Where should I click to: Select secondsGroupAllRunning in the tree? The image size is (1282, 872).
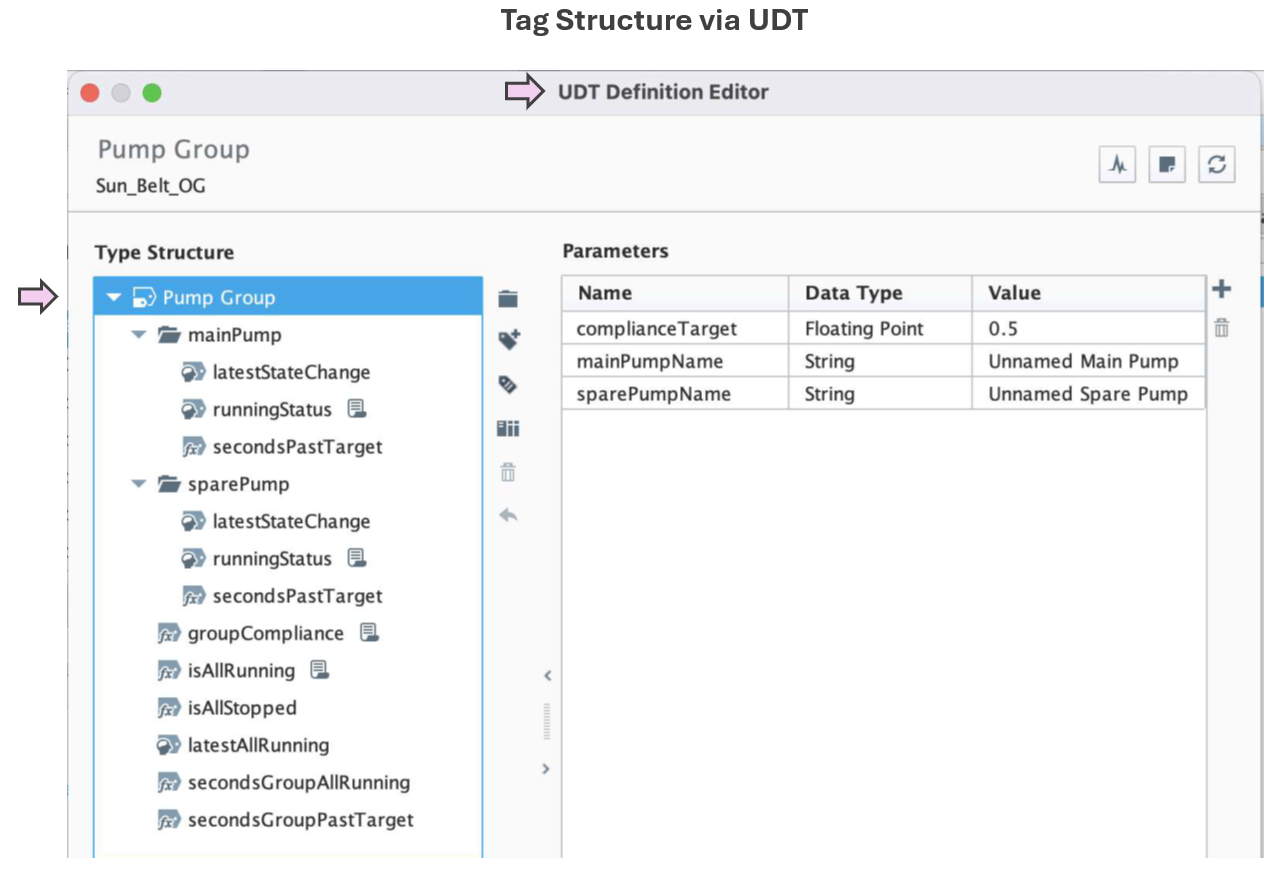(298, 783)
